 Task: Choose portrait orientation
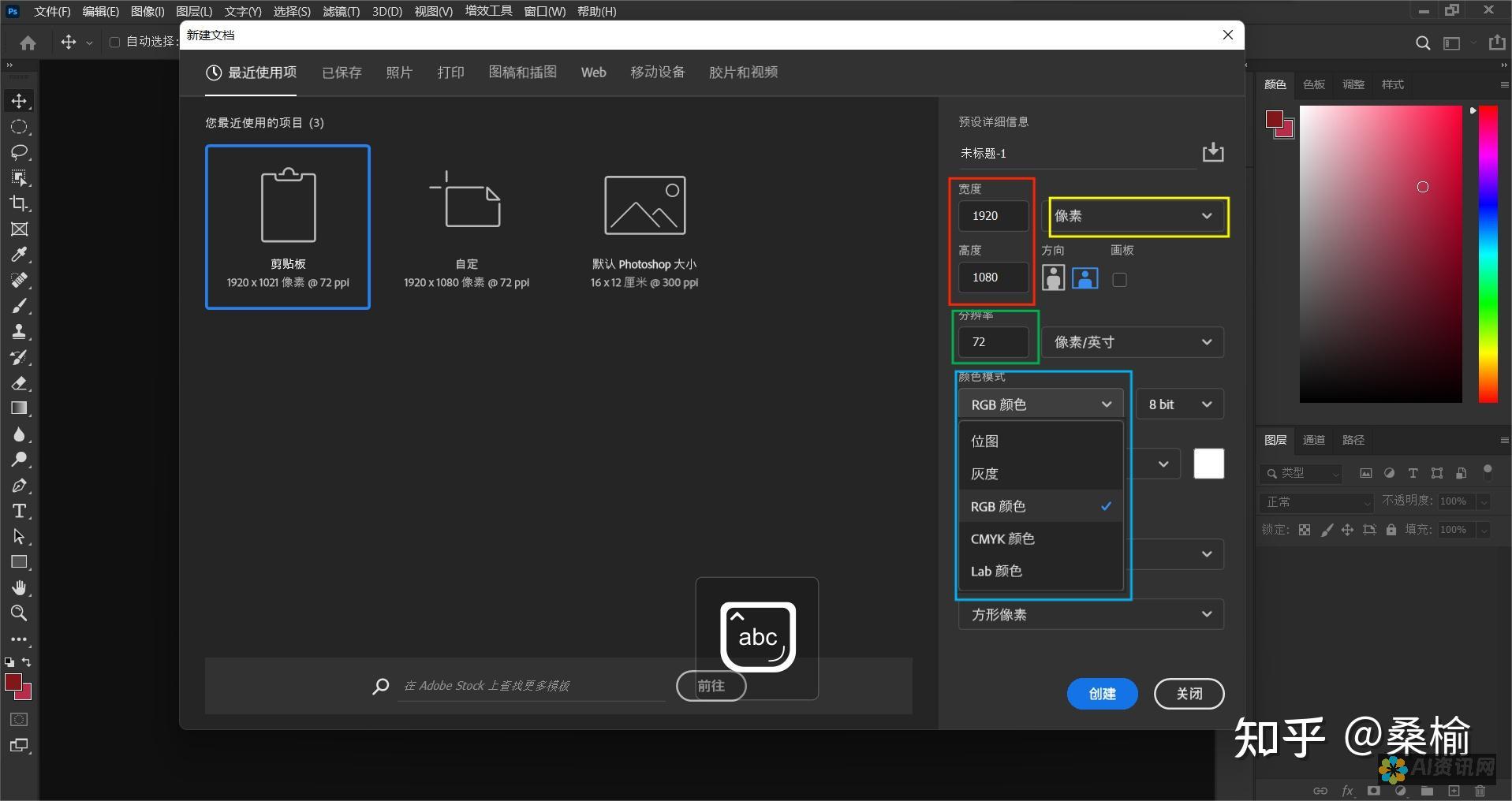point(1053,278)
